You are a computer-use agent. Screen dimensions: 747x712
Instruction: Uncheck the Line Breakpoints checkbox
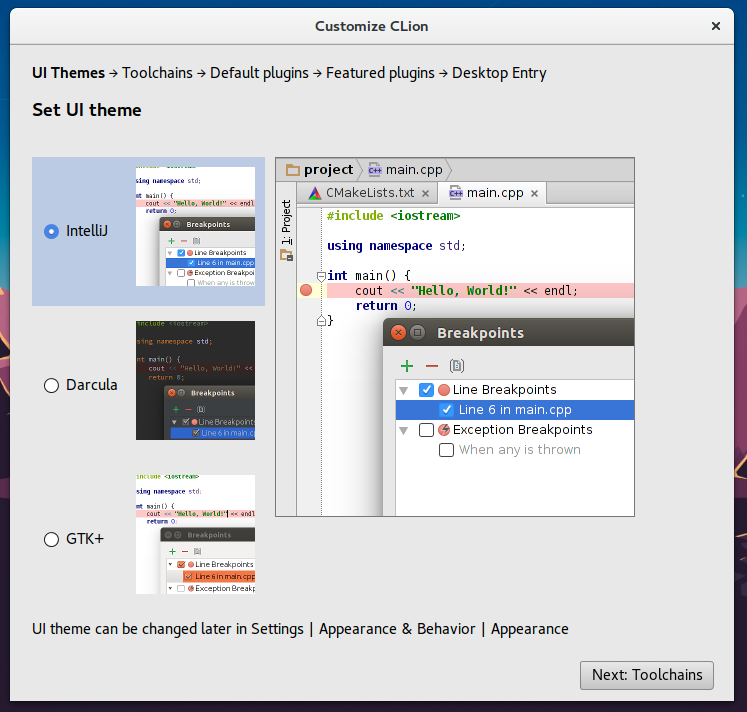(x=426, y=390)
